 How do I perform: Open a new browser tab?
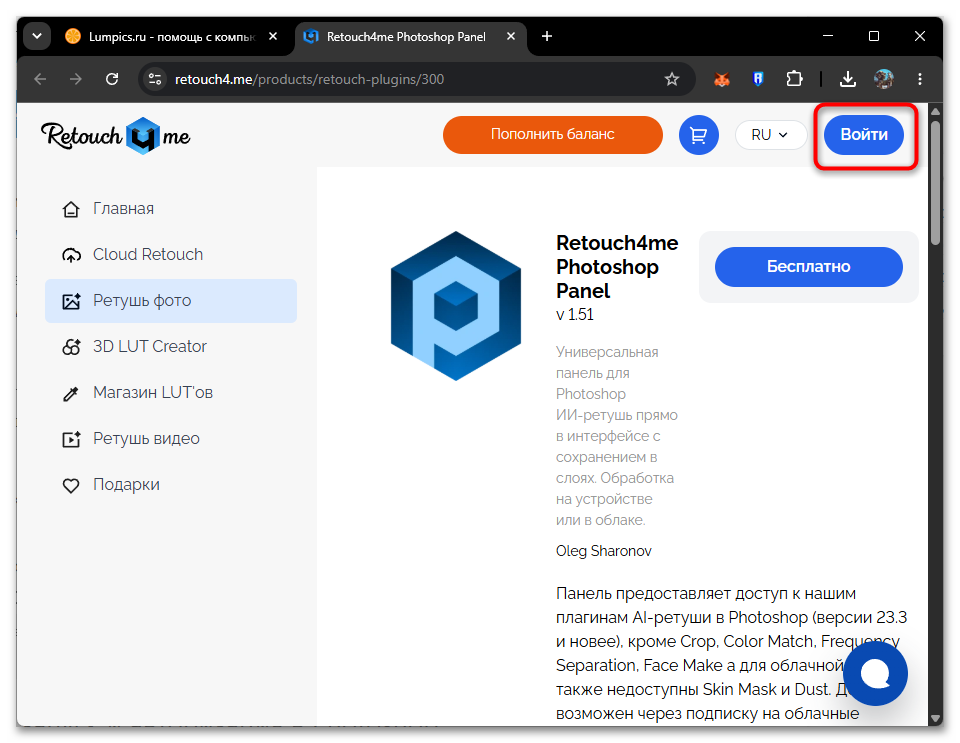click(x=547, y=37)
